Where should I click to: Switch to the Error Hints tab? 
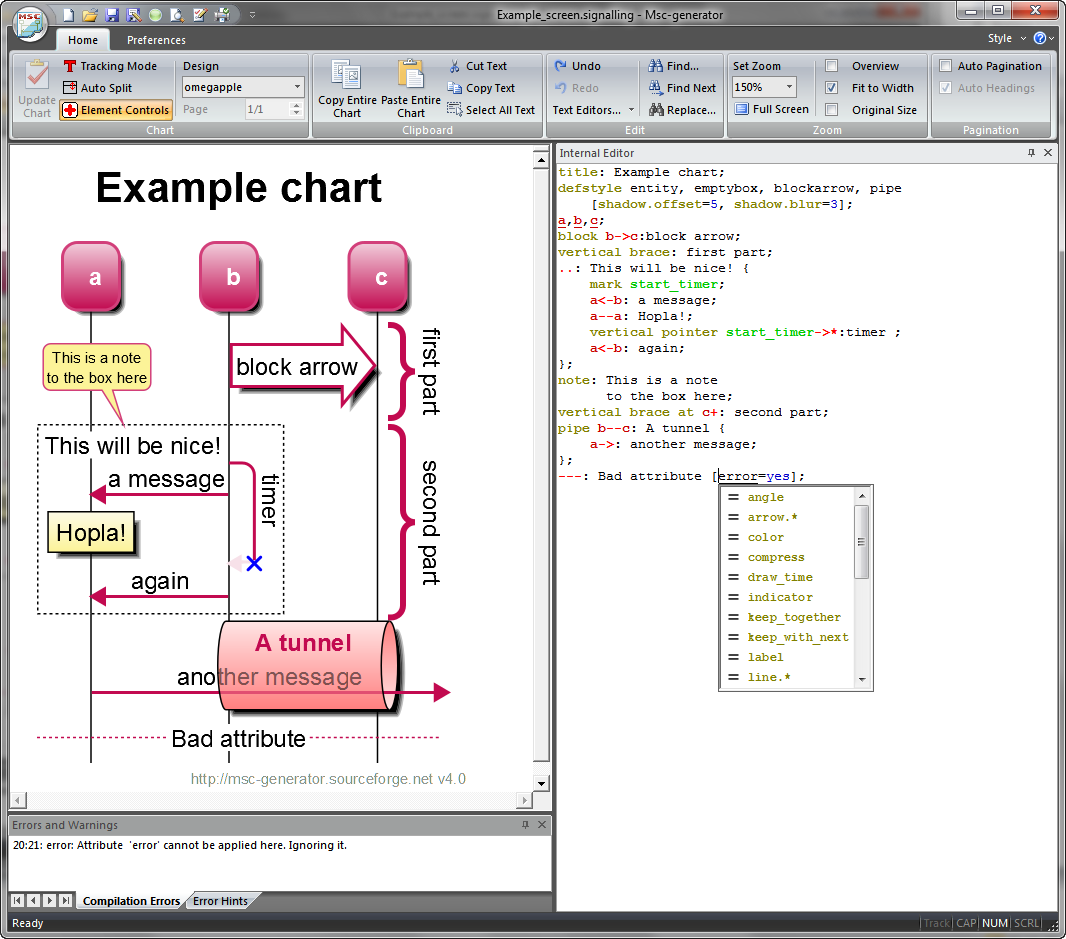(x=220, y=901)
